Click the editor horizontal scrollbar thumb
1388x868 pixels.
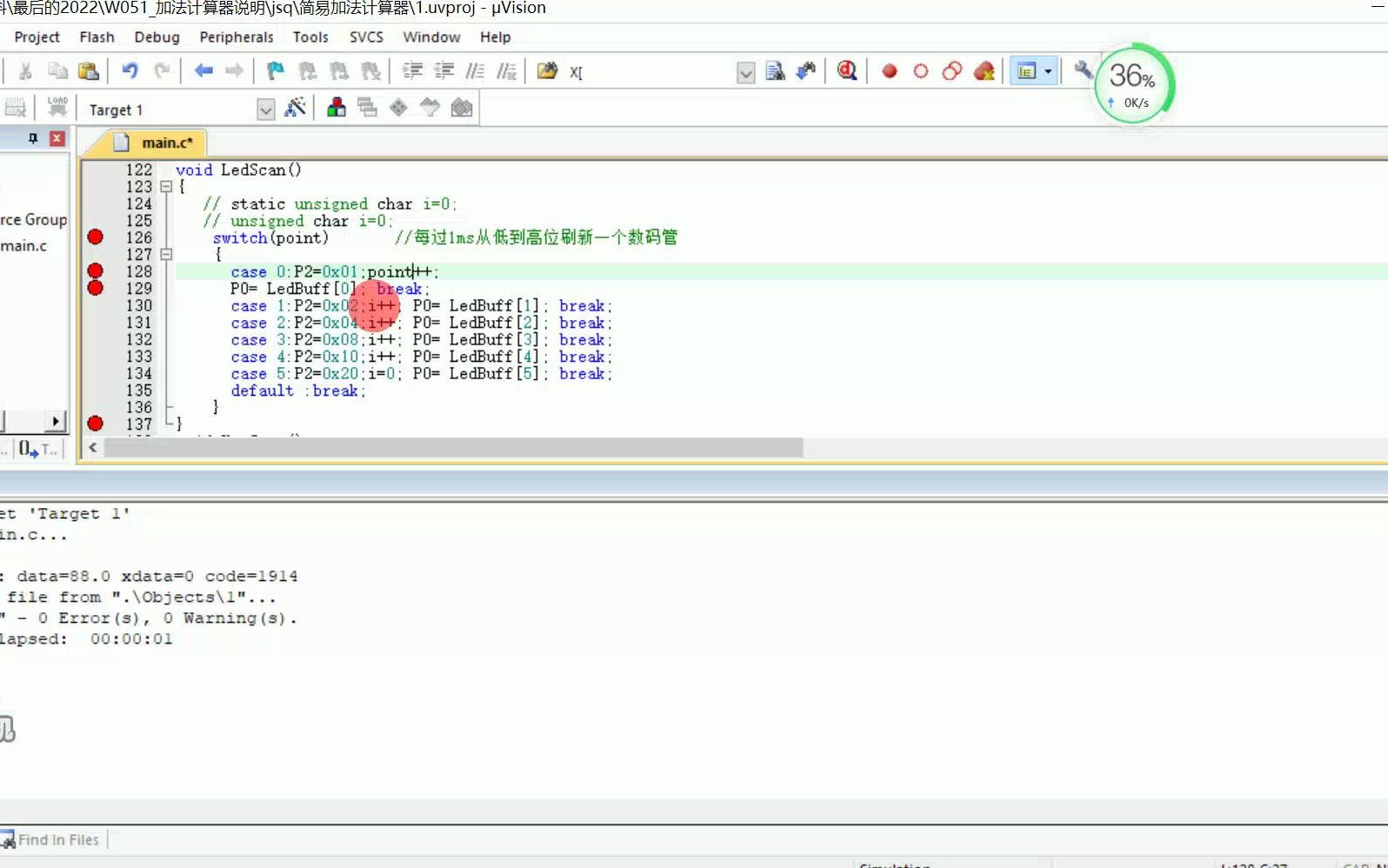(x=453, y=448)
